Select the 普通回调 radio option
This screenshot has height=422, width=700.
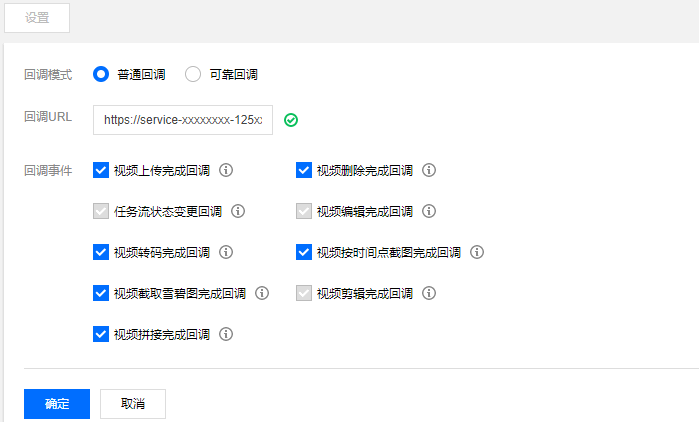click(x=101, y=74)
